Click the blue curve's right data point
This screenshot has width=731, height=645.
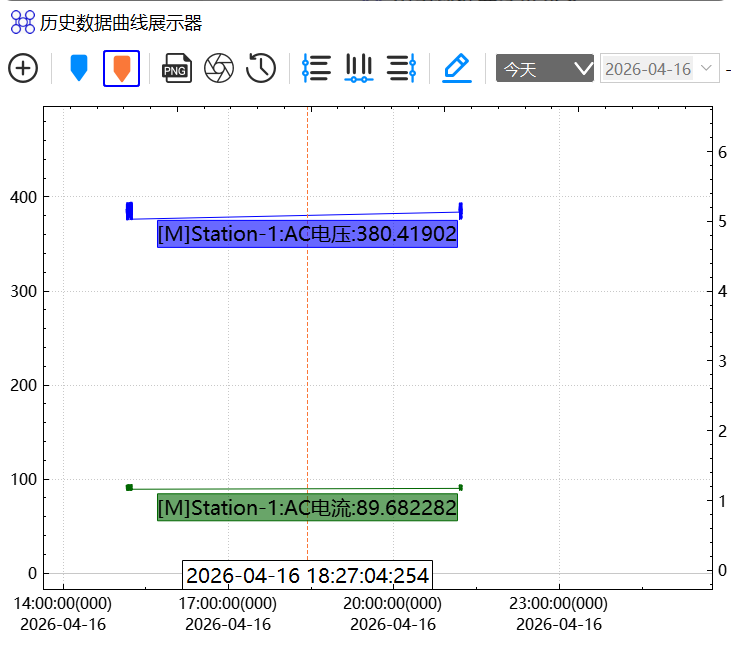pyautogui.click(x=461, y=211)
